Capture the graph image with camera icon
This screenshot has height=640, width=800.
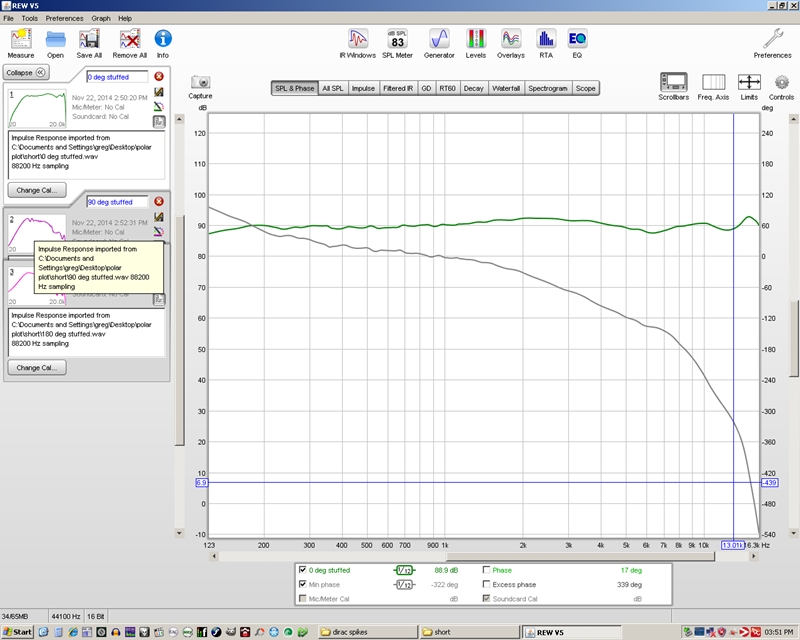tap(200, 87)
